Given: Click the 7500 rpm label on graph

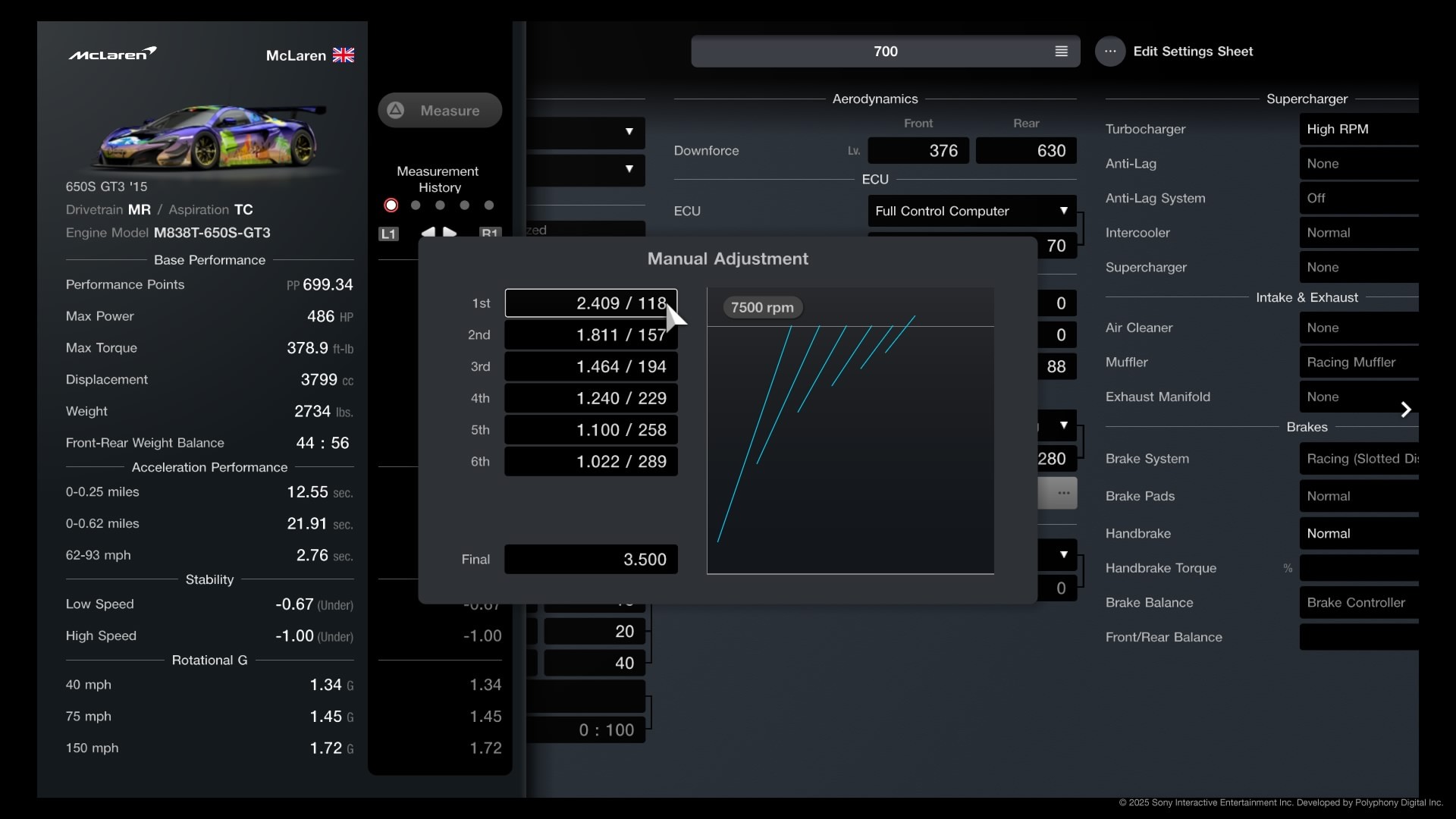Looking at the screenshot, I should click(762, 308).
